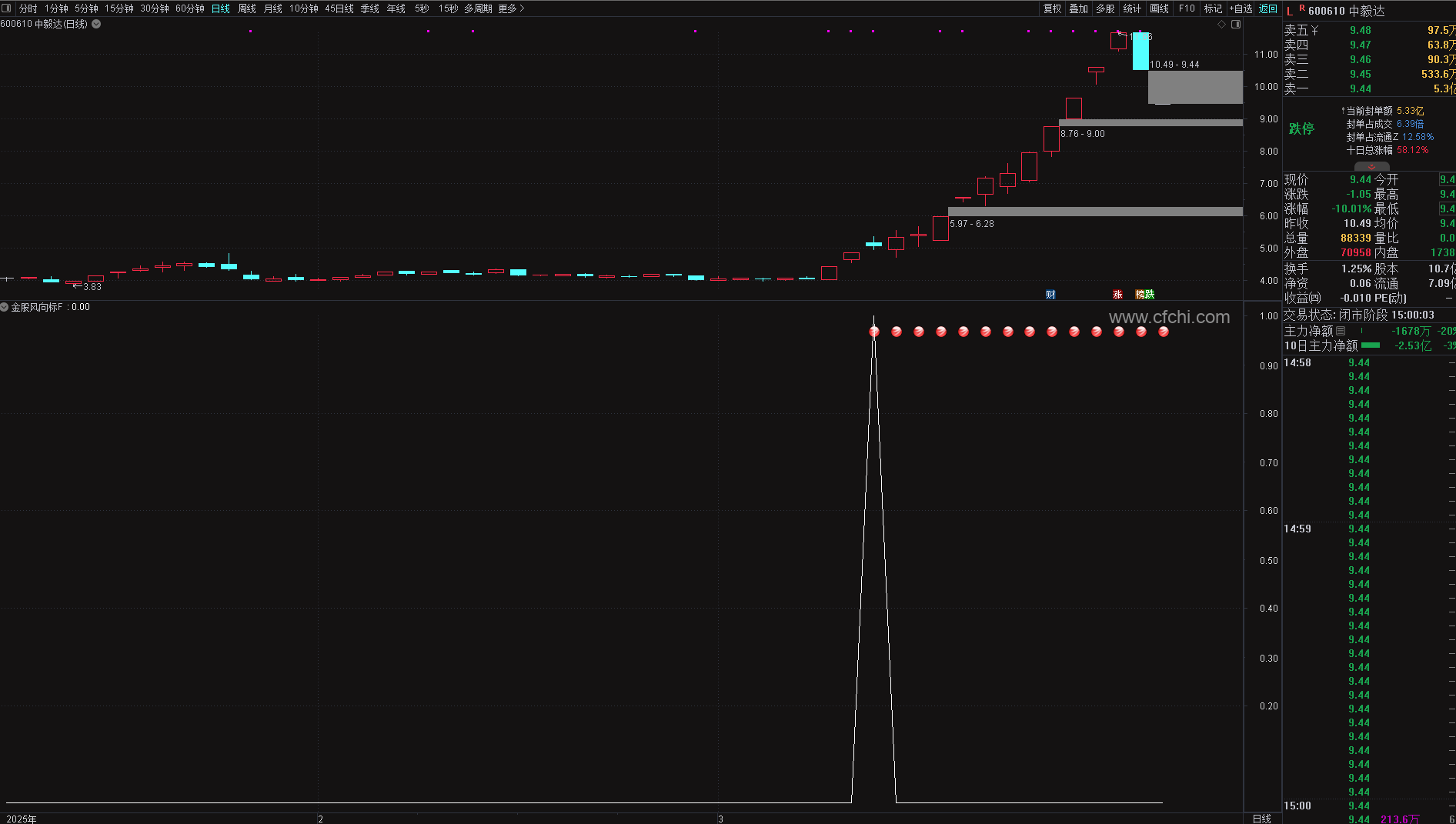Viewport: 1456px width, 824px height.
Task: Expand the red double-chevron under 十日总涨幅
Action: 1371,166
